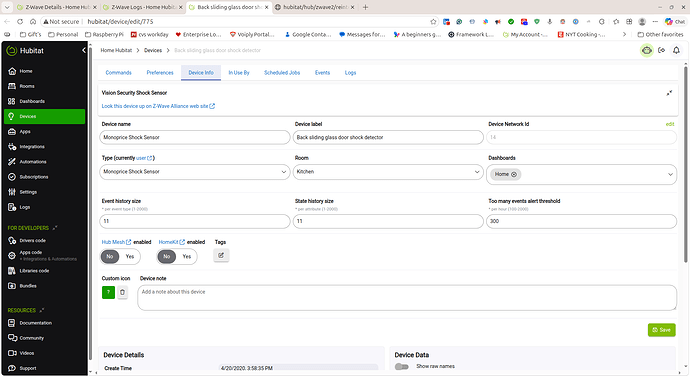690x376 pixels.
Task: Select Devices in the sidebar
Action: [x=44, y=116]
